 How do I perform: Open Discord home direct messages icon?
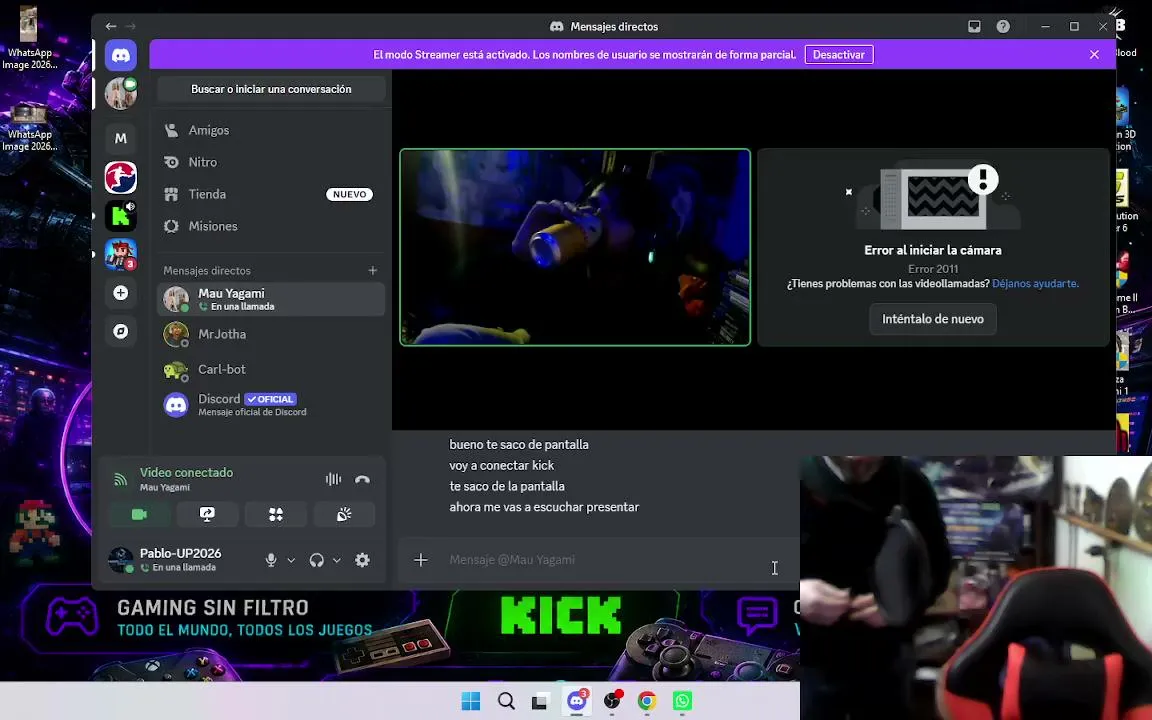coord(120,56)
